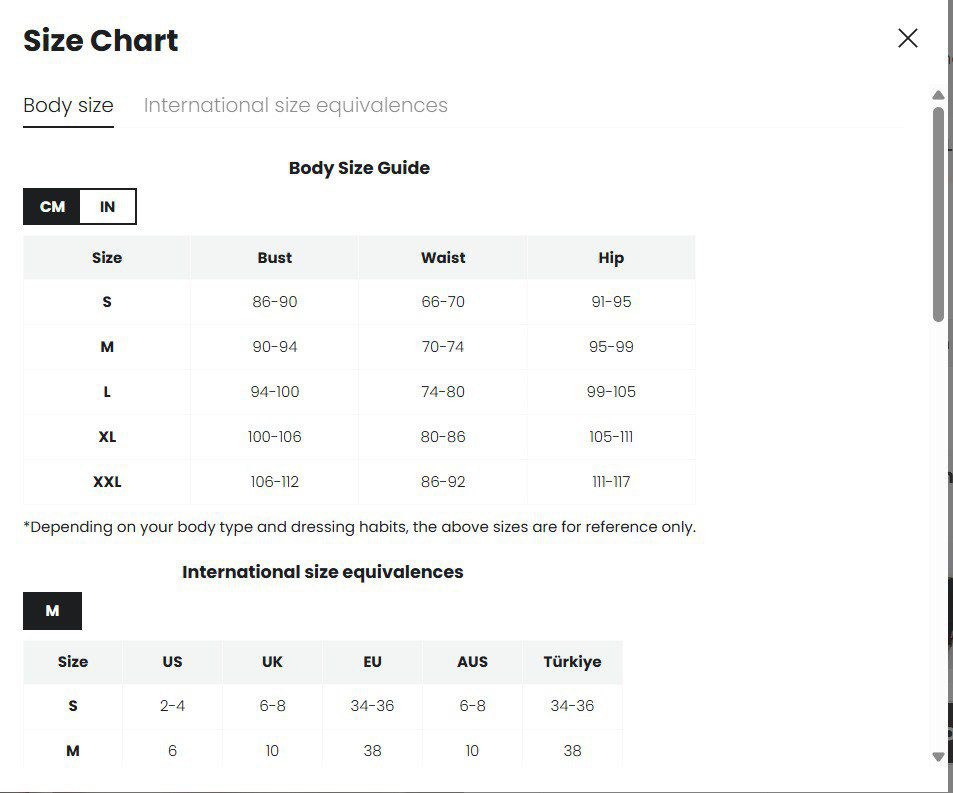Click the Bust column header
The height and width of the screenshot is (793, 953).
(274, 258)
